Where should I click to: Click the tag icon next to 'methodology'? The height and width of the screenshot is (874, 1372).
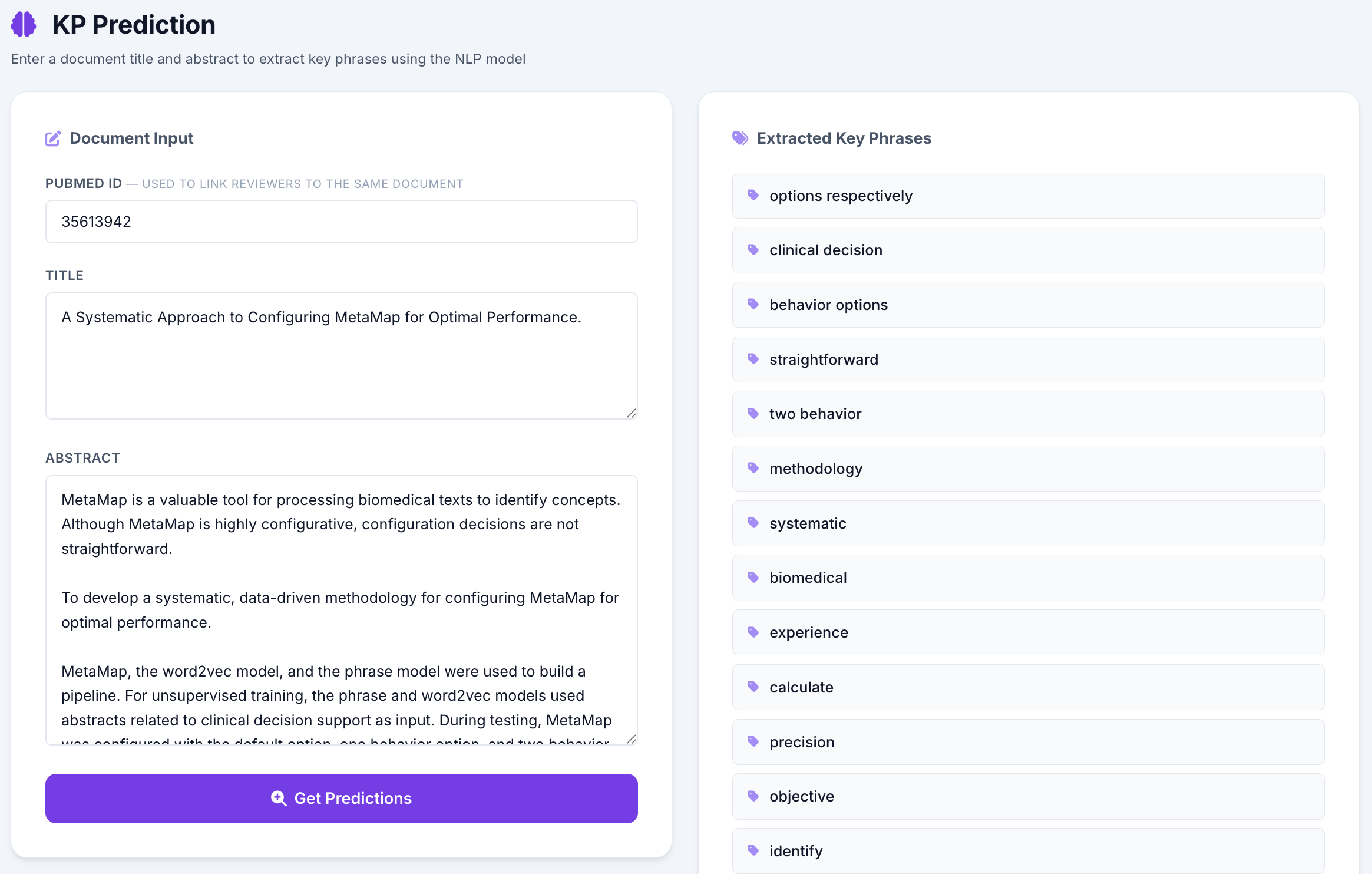[753, 468]
